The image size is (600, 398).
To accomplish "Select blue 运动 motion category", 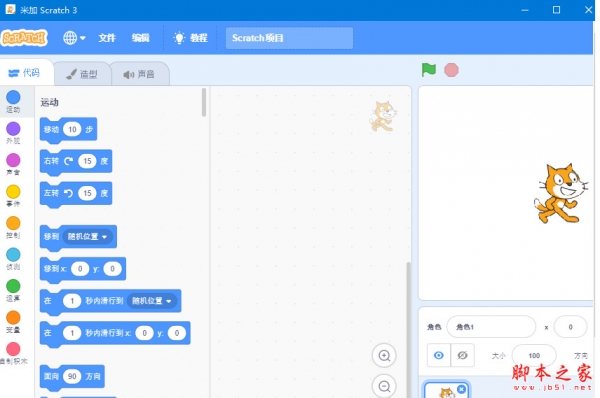I will 13,102.
